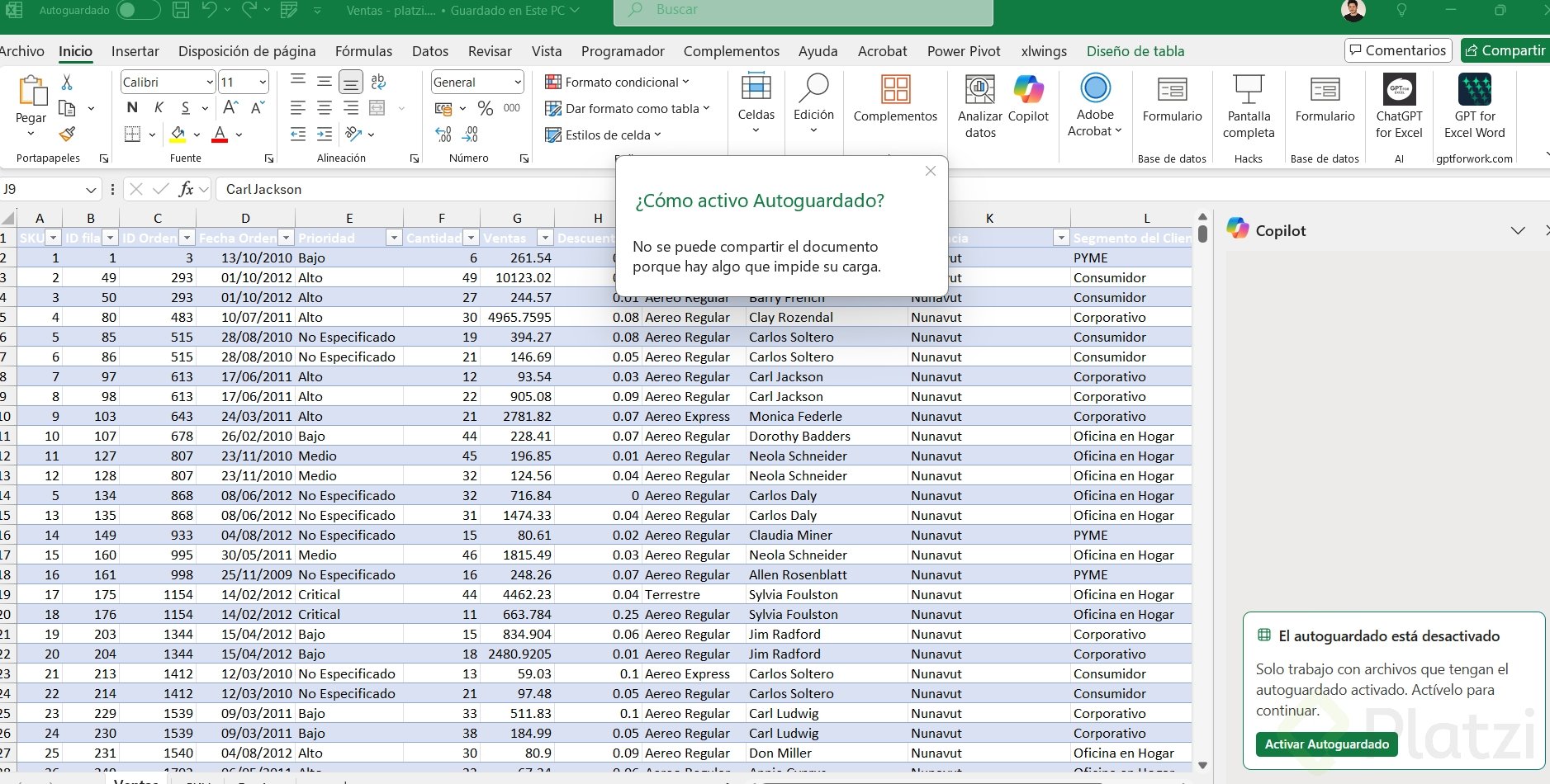Image resolution: width=1550 pixels, height=784 pixels.
Task: Click the Format Painter brush icon
Action: (68, 134)
